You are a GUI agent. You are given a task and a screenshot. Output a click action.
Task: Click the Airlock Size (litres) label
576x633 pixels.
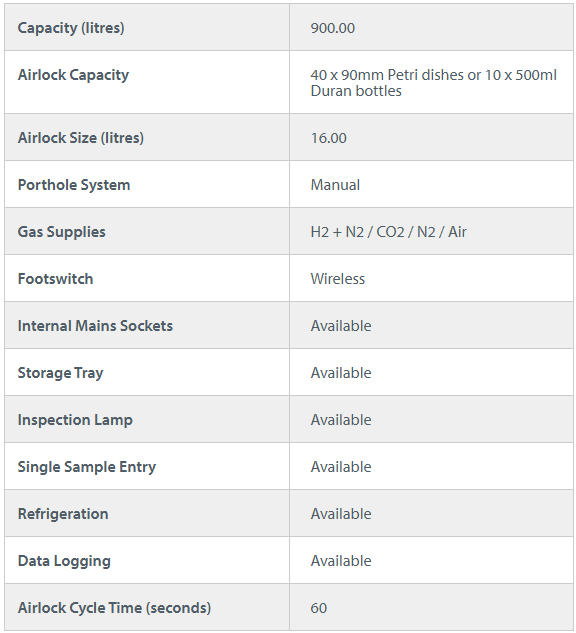(81, 138)
